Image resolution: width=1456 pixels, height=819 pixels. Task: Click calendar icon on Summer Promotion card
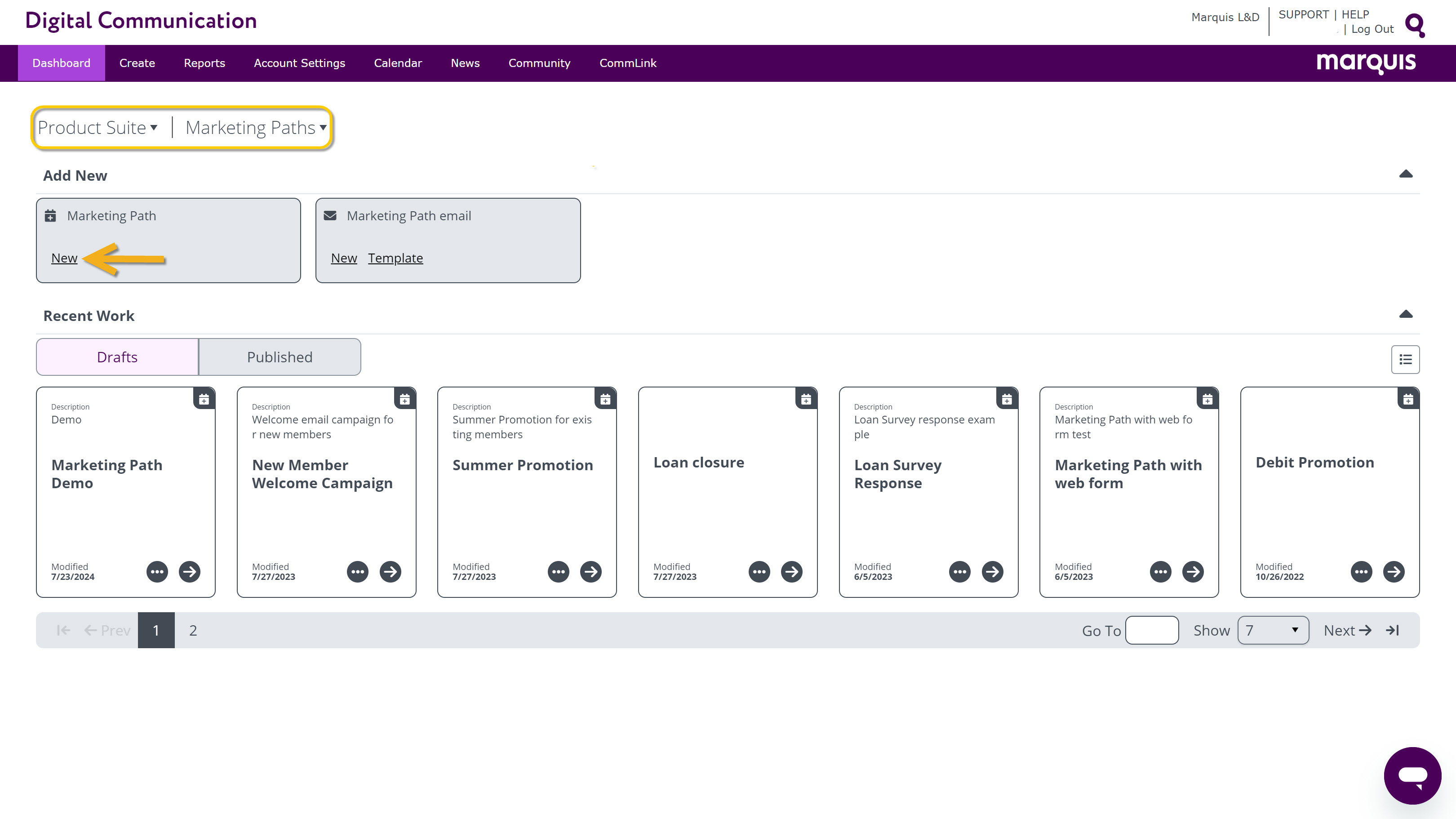pyautogui.click(x=605, y=399)
